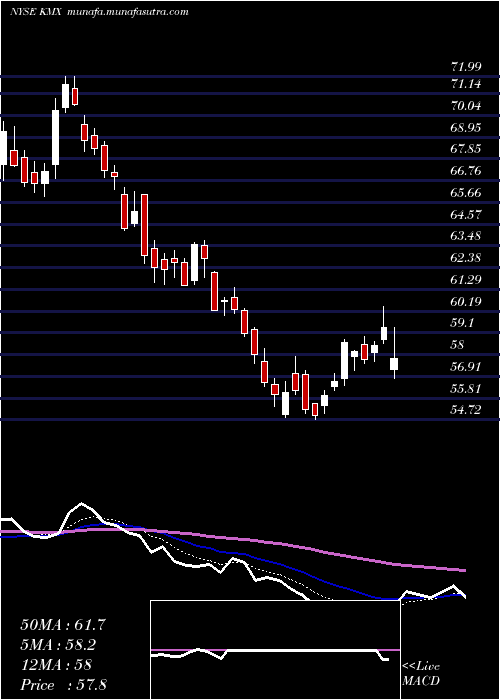Select the 65.66 price level label

pos(467,193)
